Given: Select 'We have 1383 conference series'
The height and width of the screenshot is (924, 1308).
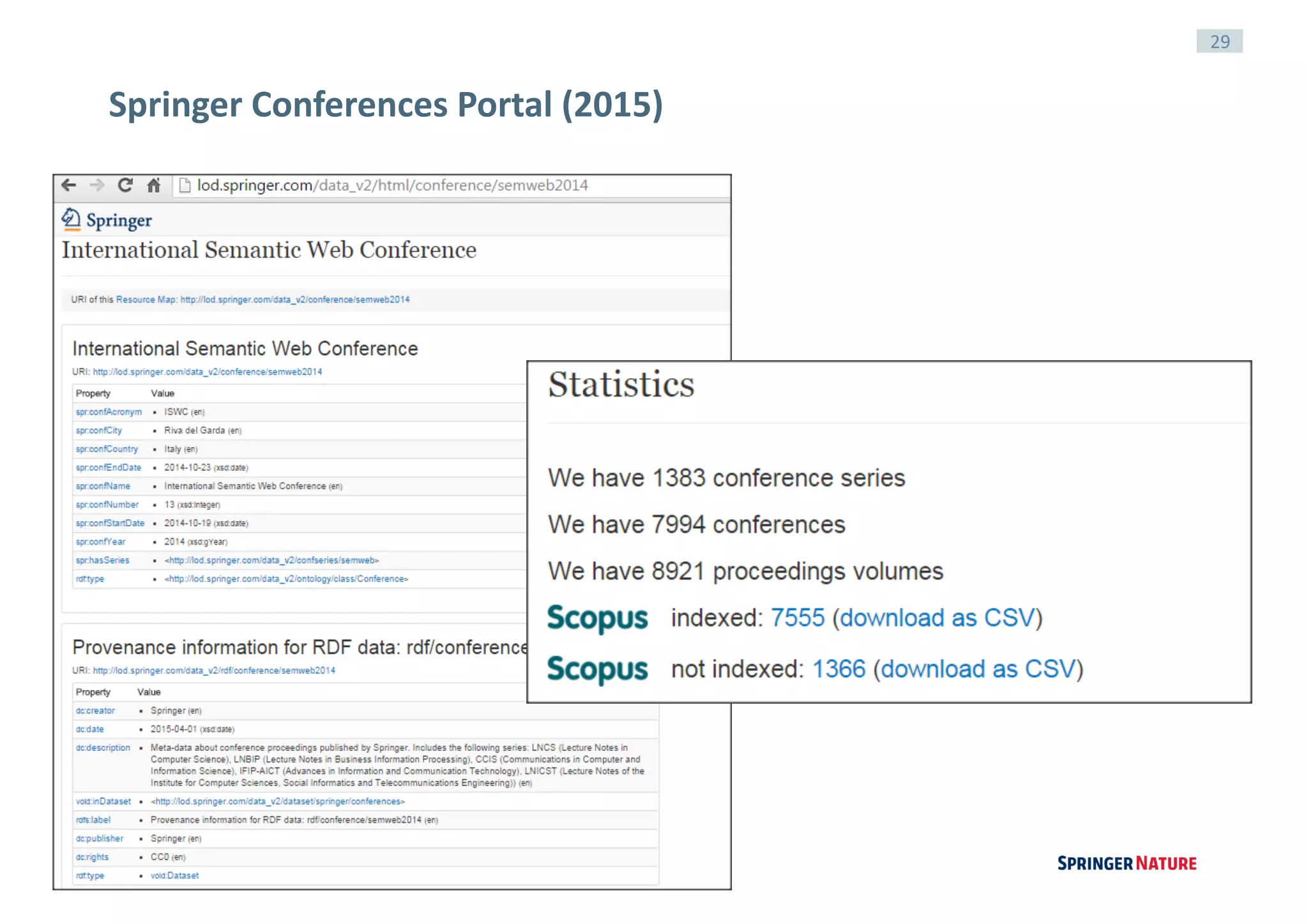Looking at the screenshot, I should pyautogui.click(x=727, y=478).
